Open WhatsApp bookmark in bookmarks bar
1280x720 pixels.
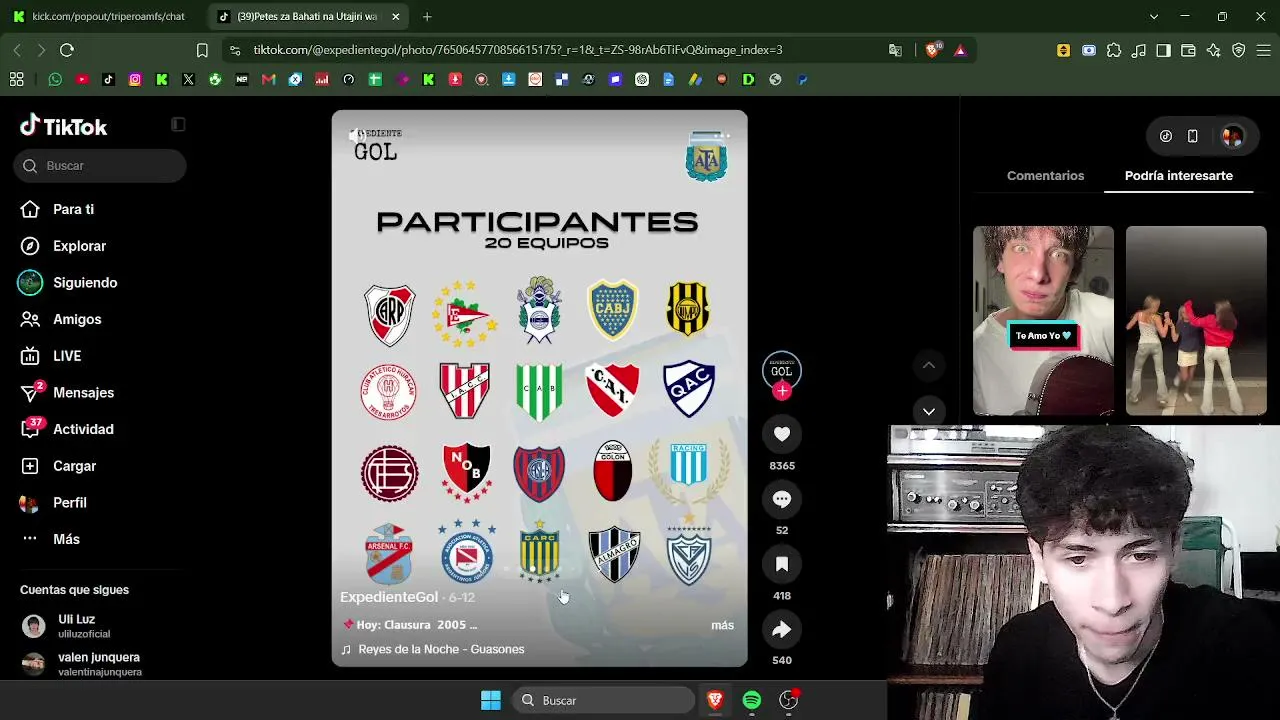55,79
